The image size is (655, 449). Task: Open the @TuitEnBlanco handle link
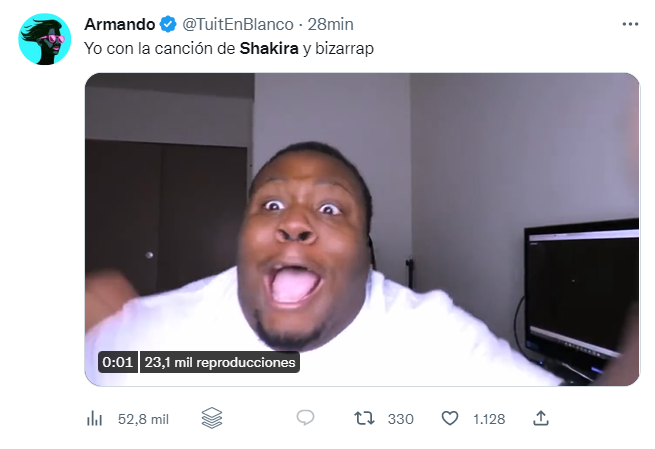click(x=238, y=24)
